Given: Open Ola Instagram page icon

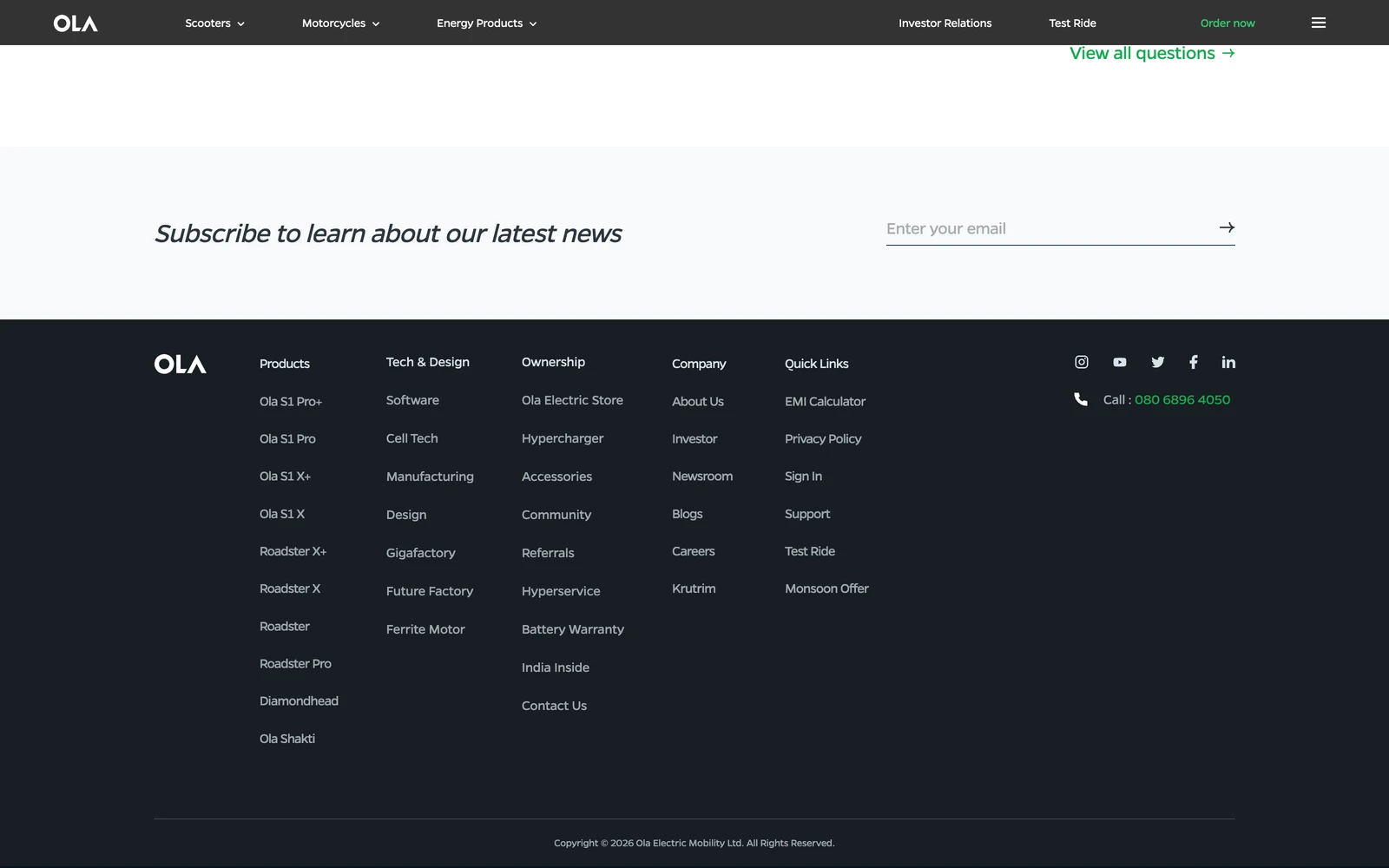Looking at the screenshot, I should click(1082, 362).
